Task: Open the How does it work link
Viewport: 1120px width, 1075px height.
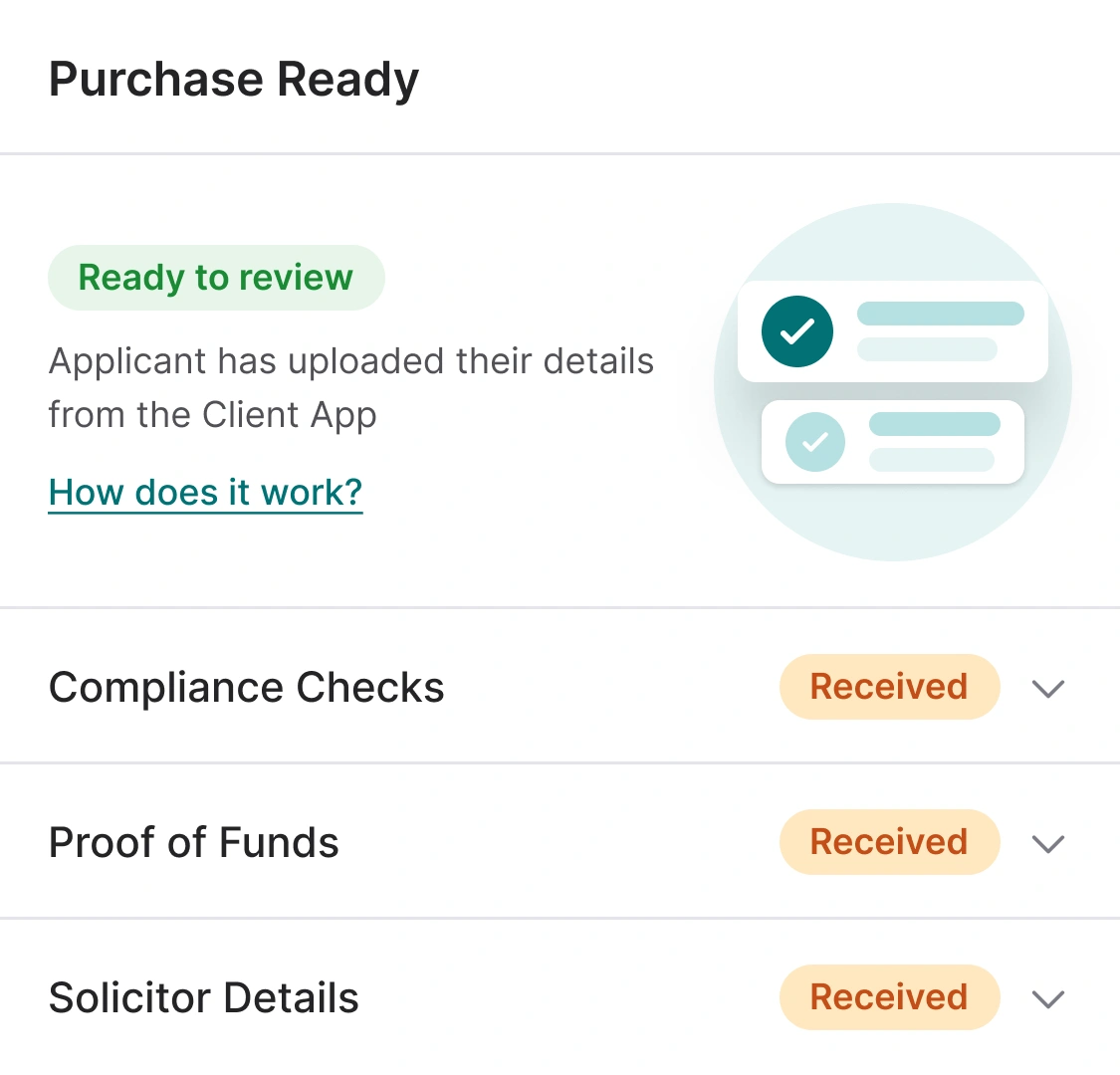Action: point(205,492)
